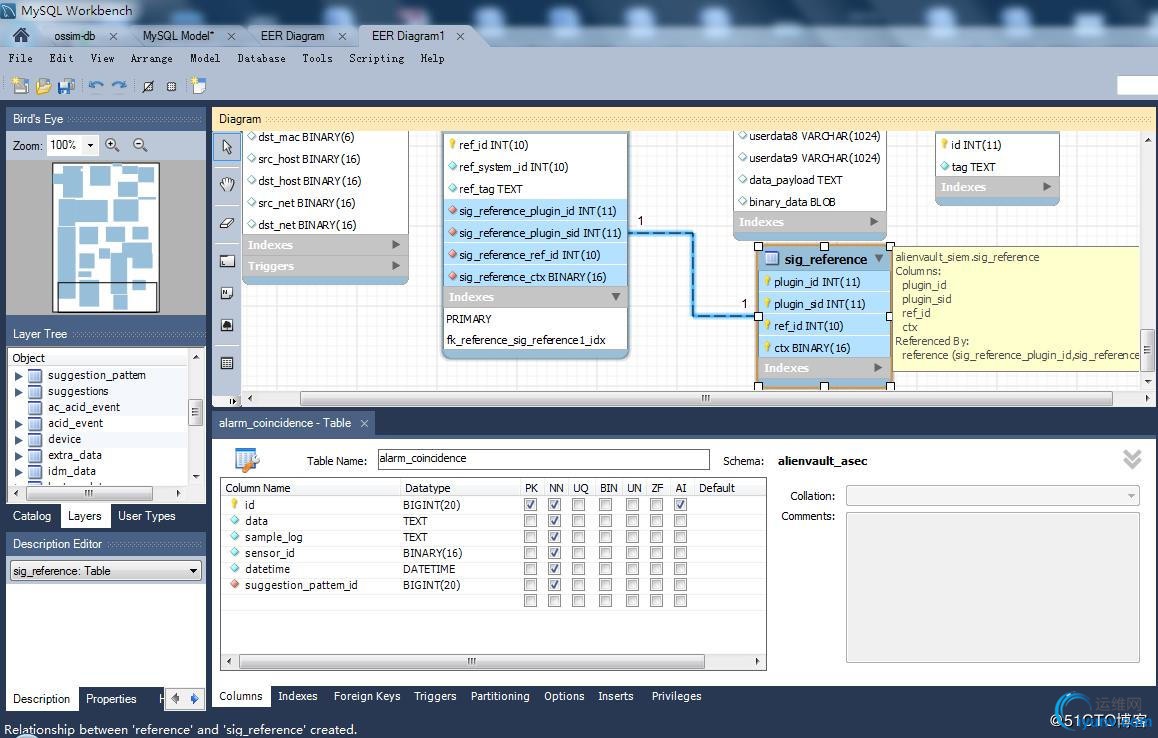Pick the new layer tool

[227, 261]
